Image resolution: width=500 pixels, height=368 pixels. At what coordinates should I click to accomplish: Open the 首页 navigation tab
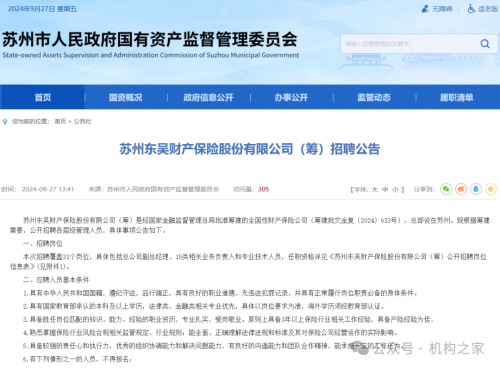coord(43,97)
